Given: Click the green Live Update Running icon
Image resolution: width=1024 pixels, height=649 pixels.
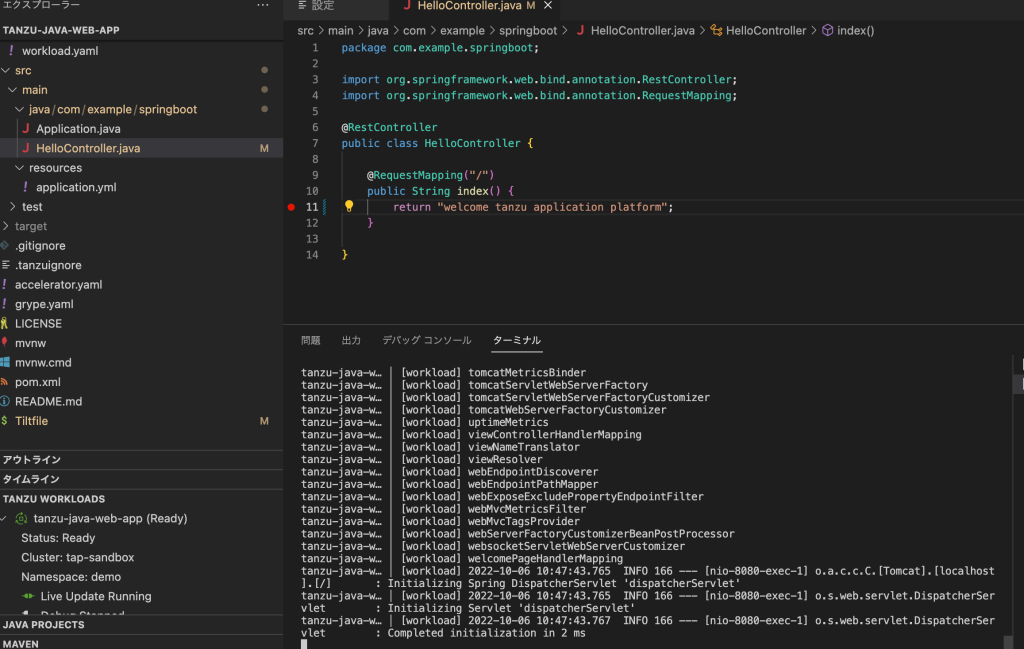Looking at the screenshot, I should pyautogui.click(x=29, y=596).
